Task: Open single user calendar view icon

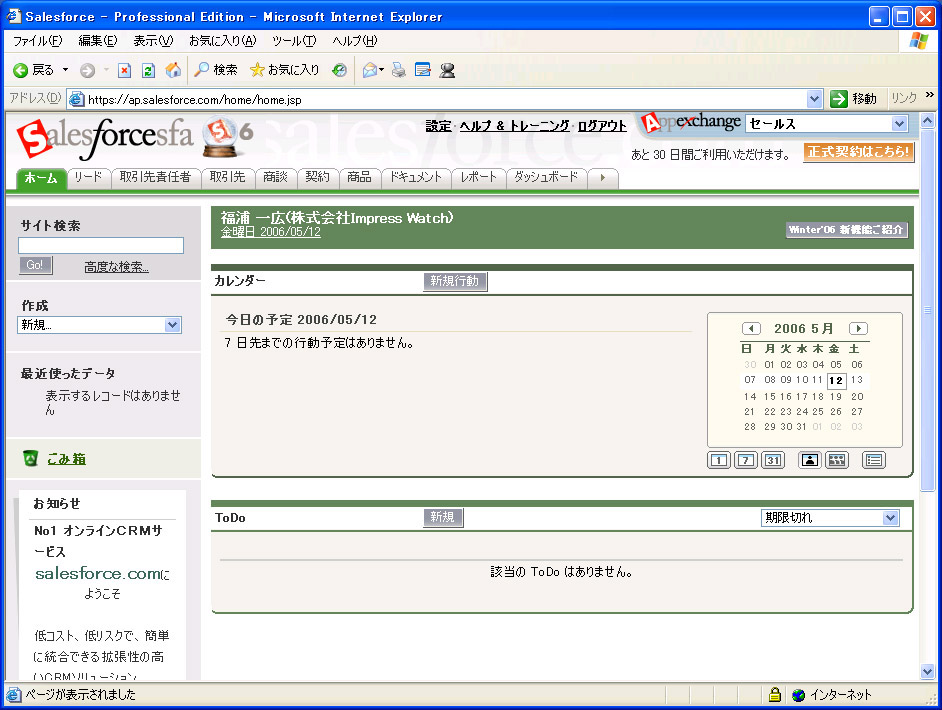Action: [810, 460]
